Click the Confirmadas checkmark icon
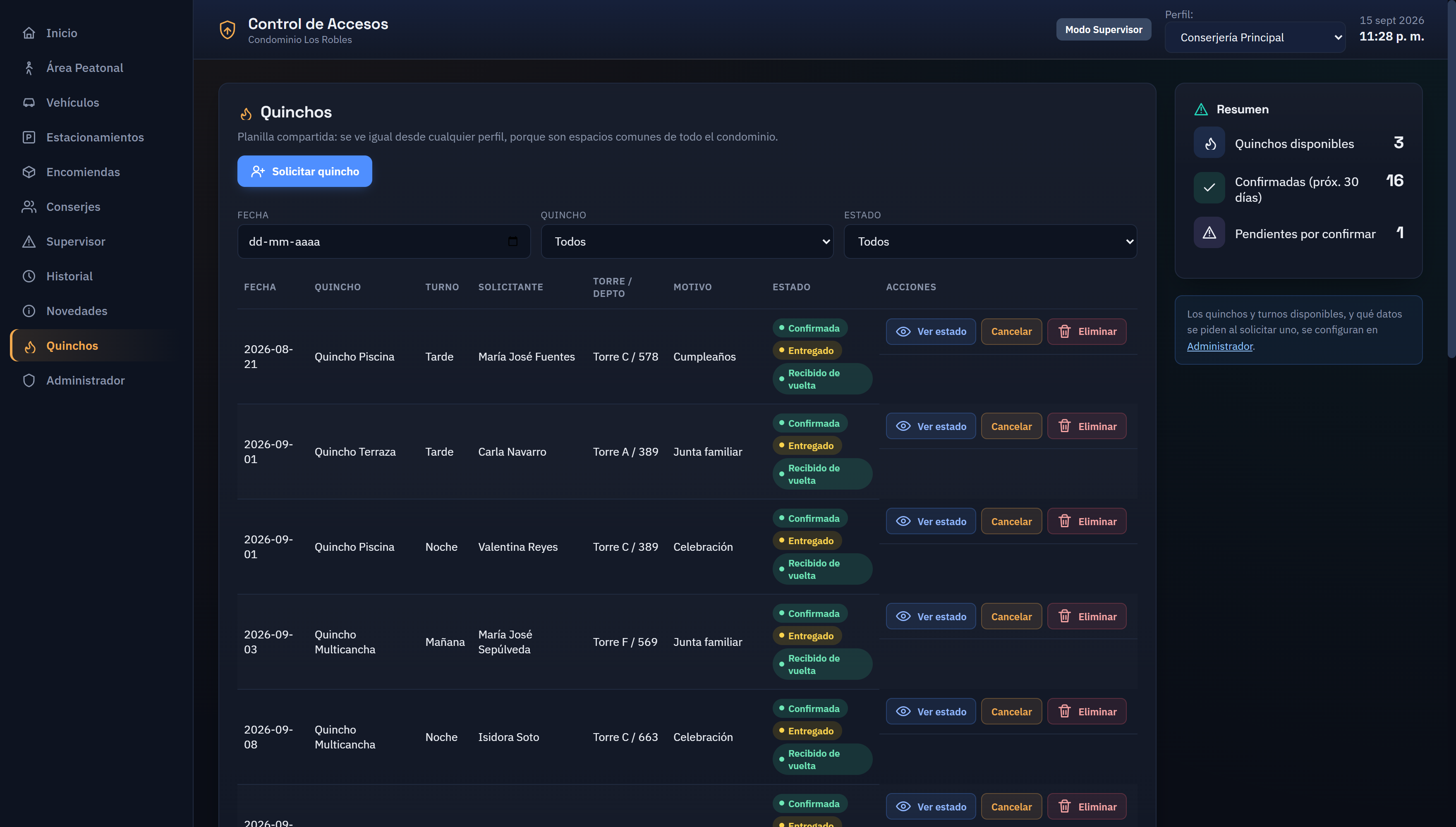This screenshot has height=827, width=1456. (1209, 187)
